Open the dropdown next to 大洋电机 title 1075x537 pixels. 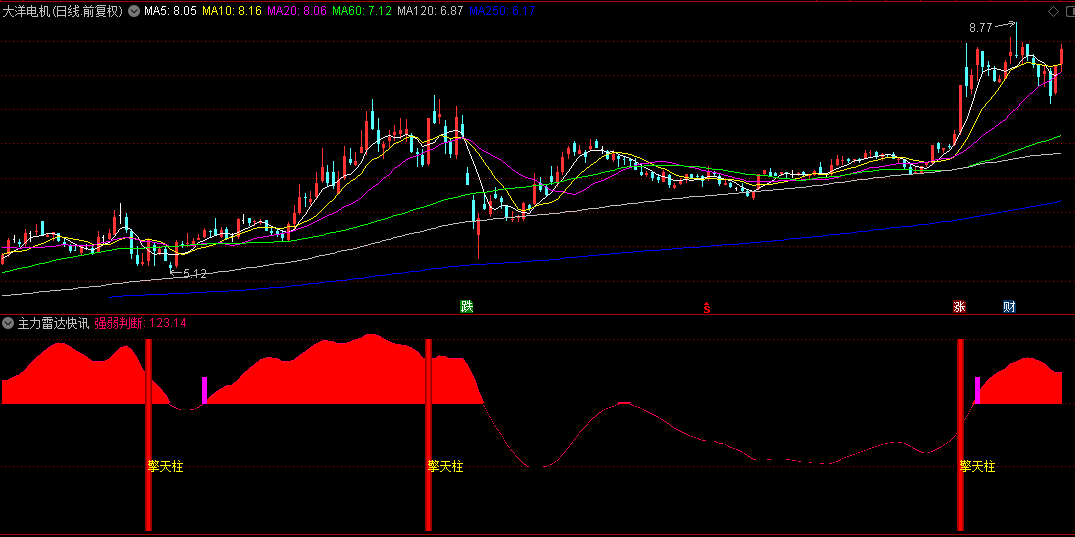pyautogui.click(x=132, y=11)
